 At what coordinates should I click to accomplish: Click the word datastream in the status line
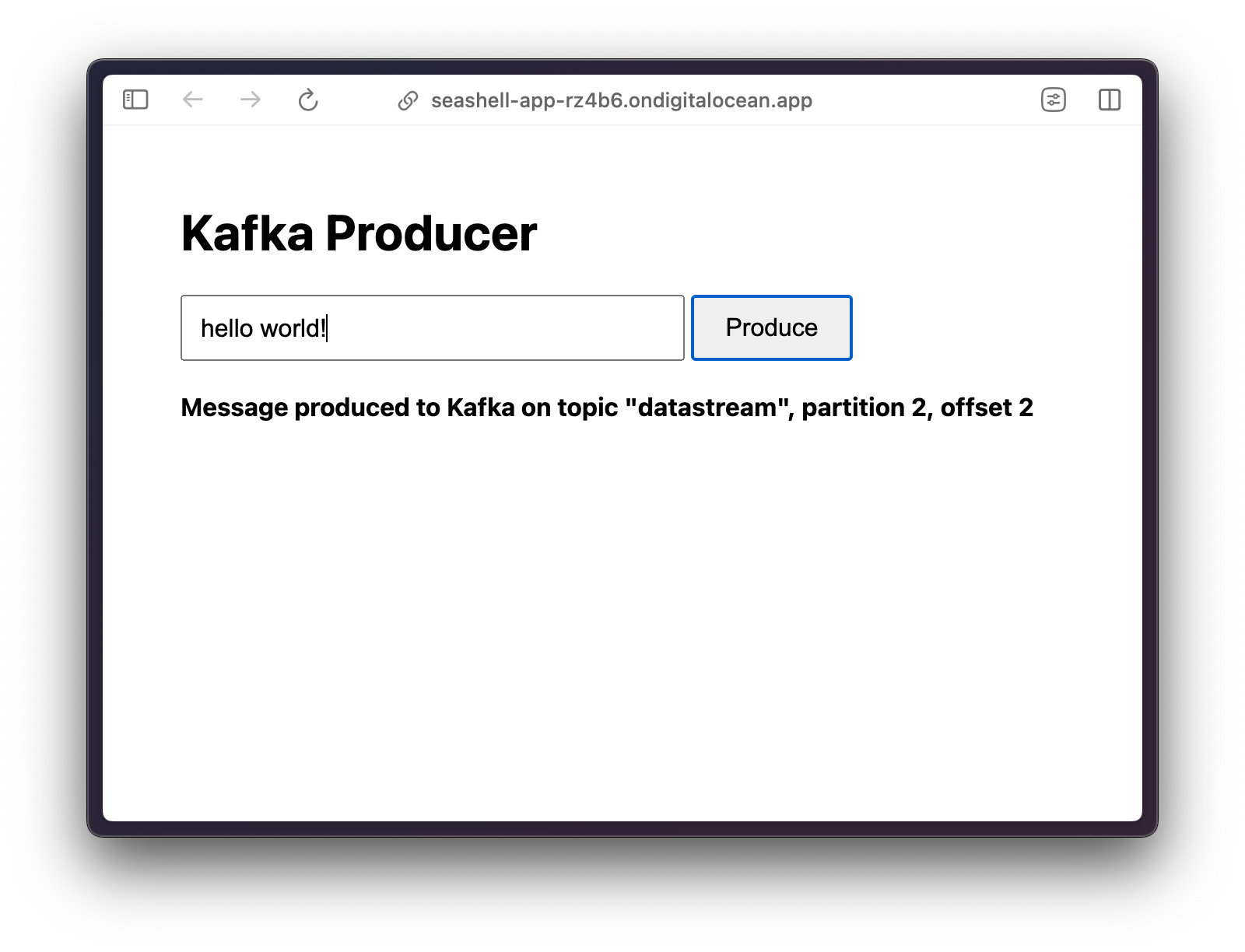tap(708, 406)
